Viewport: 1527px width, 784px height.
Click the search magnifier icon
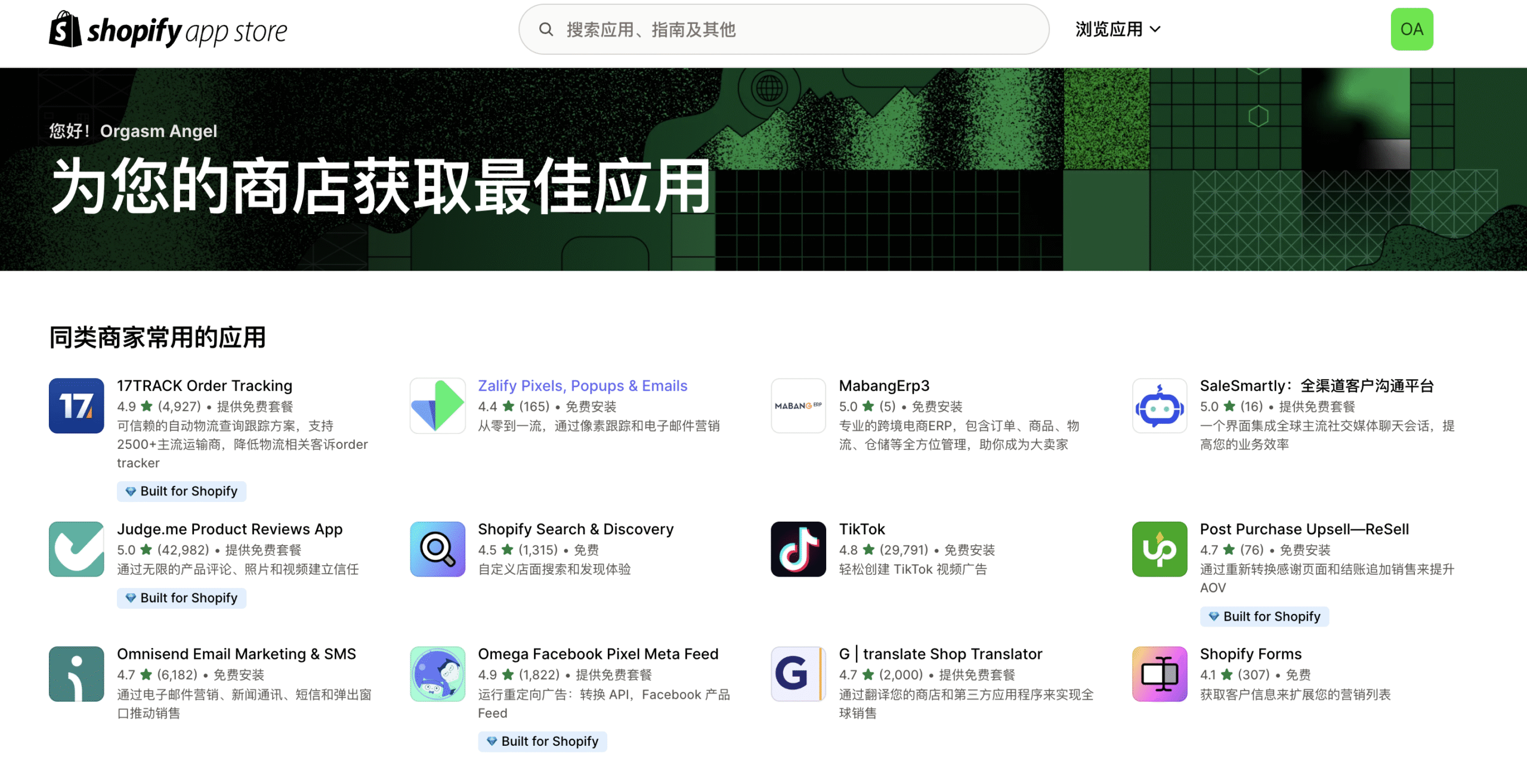pos(546,29)
